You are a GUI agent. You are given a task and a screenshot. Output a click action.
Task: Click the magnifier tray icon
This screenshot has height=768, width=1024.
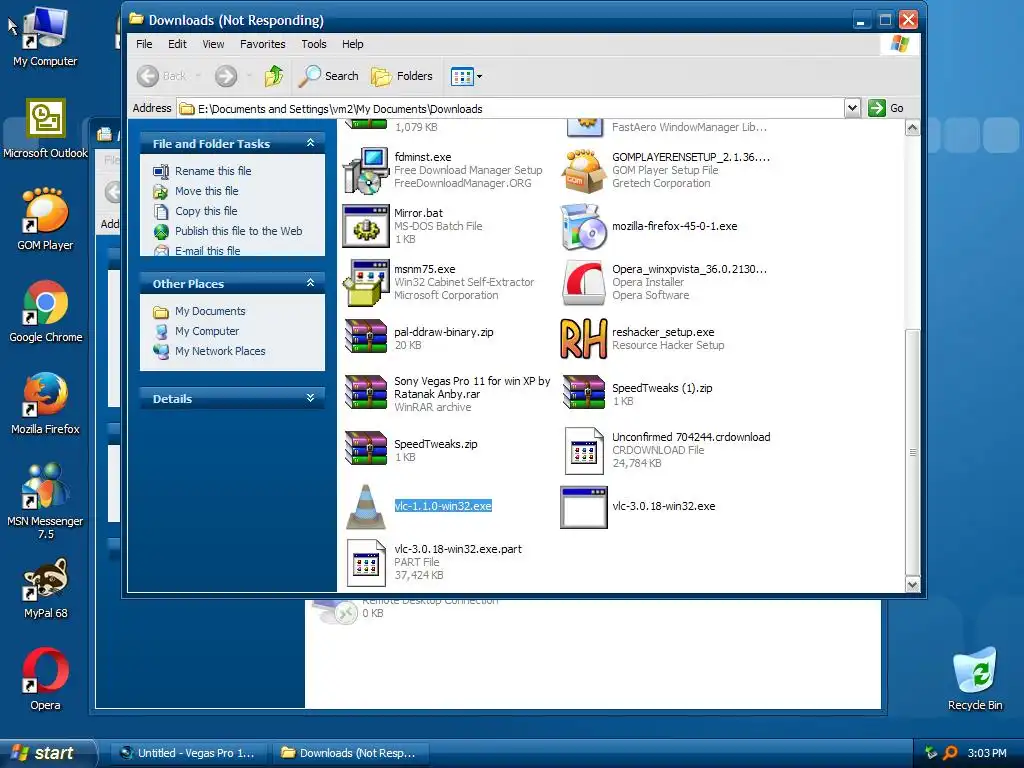950,753
